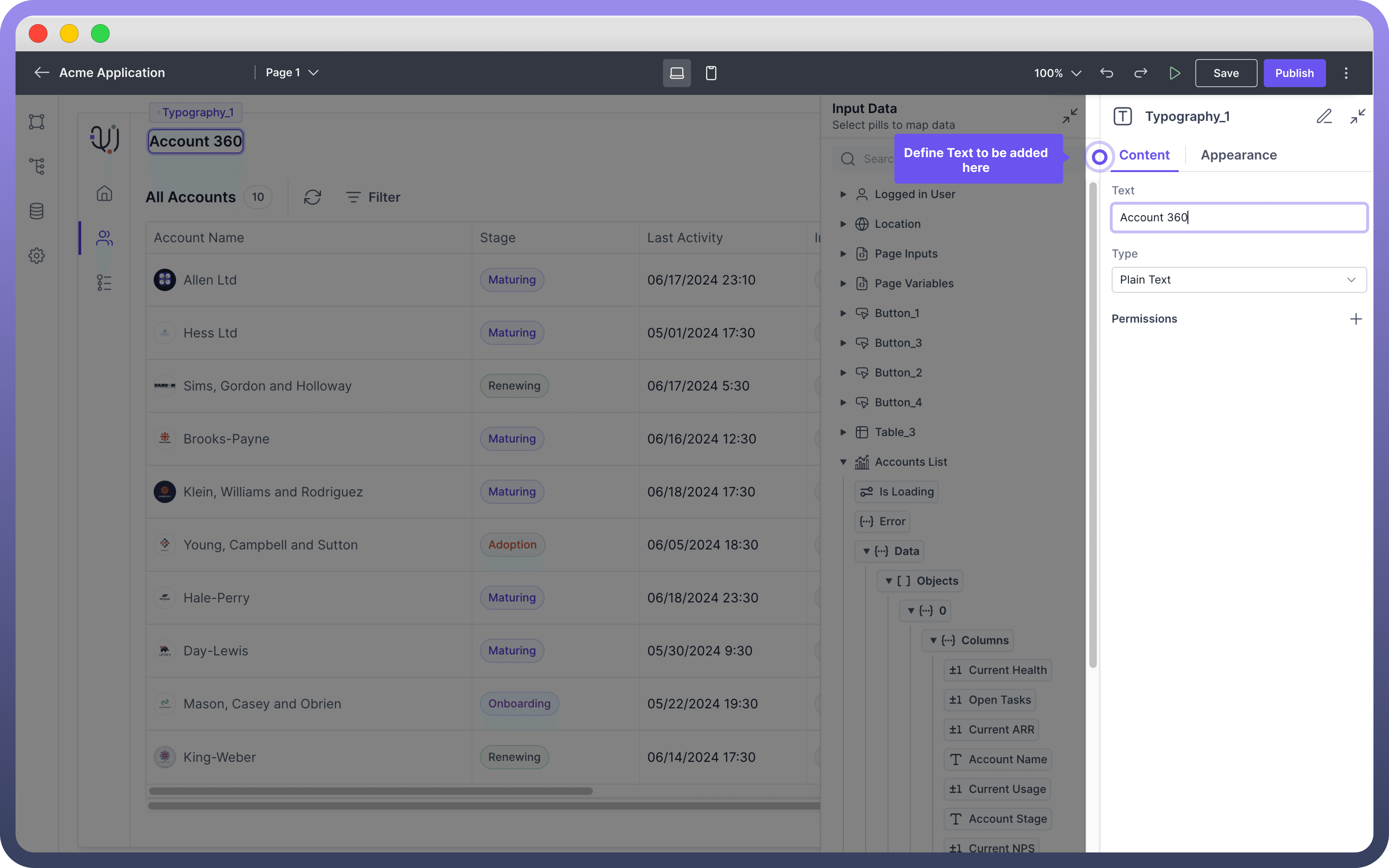This screenshot has height=868, width=1389.
Task: Switch to the Appearance tab
Action: (1238, 155)
